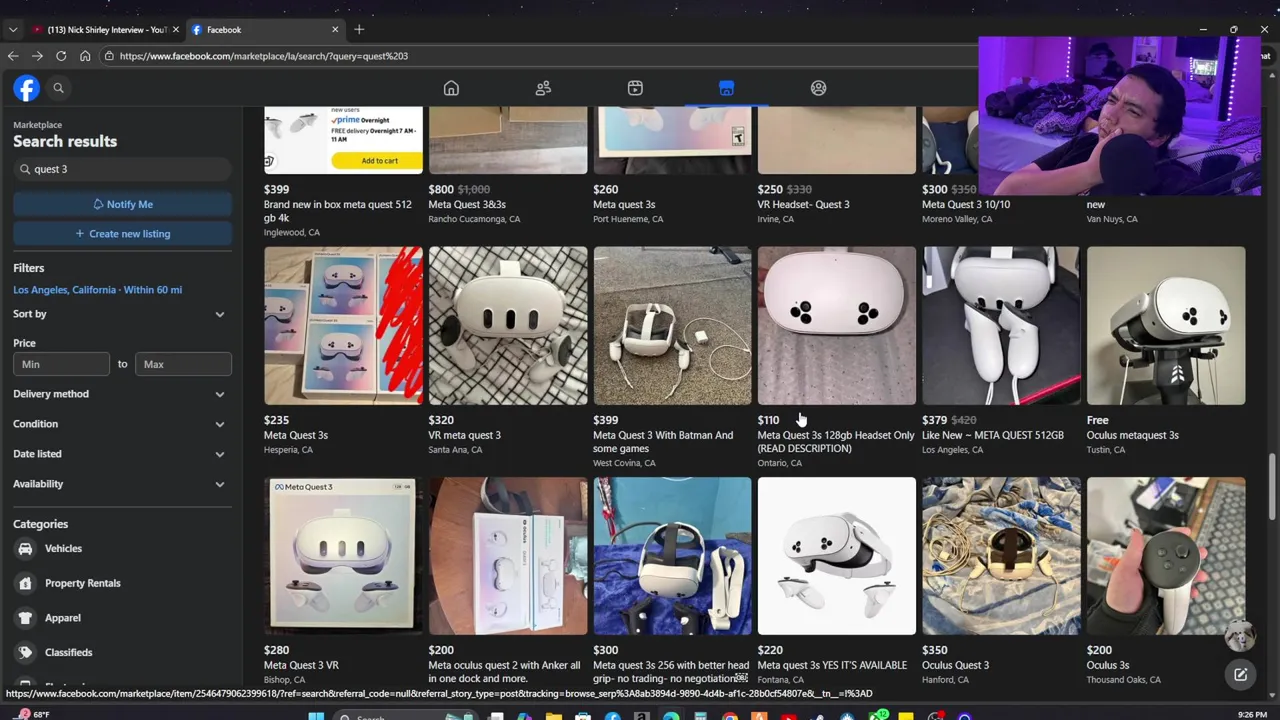Open a new browser tab with plus
The width and height of the screenshot is (1280, 720).
(359, 29)
